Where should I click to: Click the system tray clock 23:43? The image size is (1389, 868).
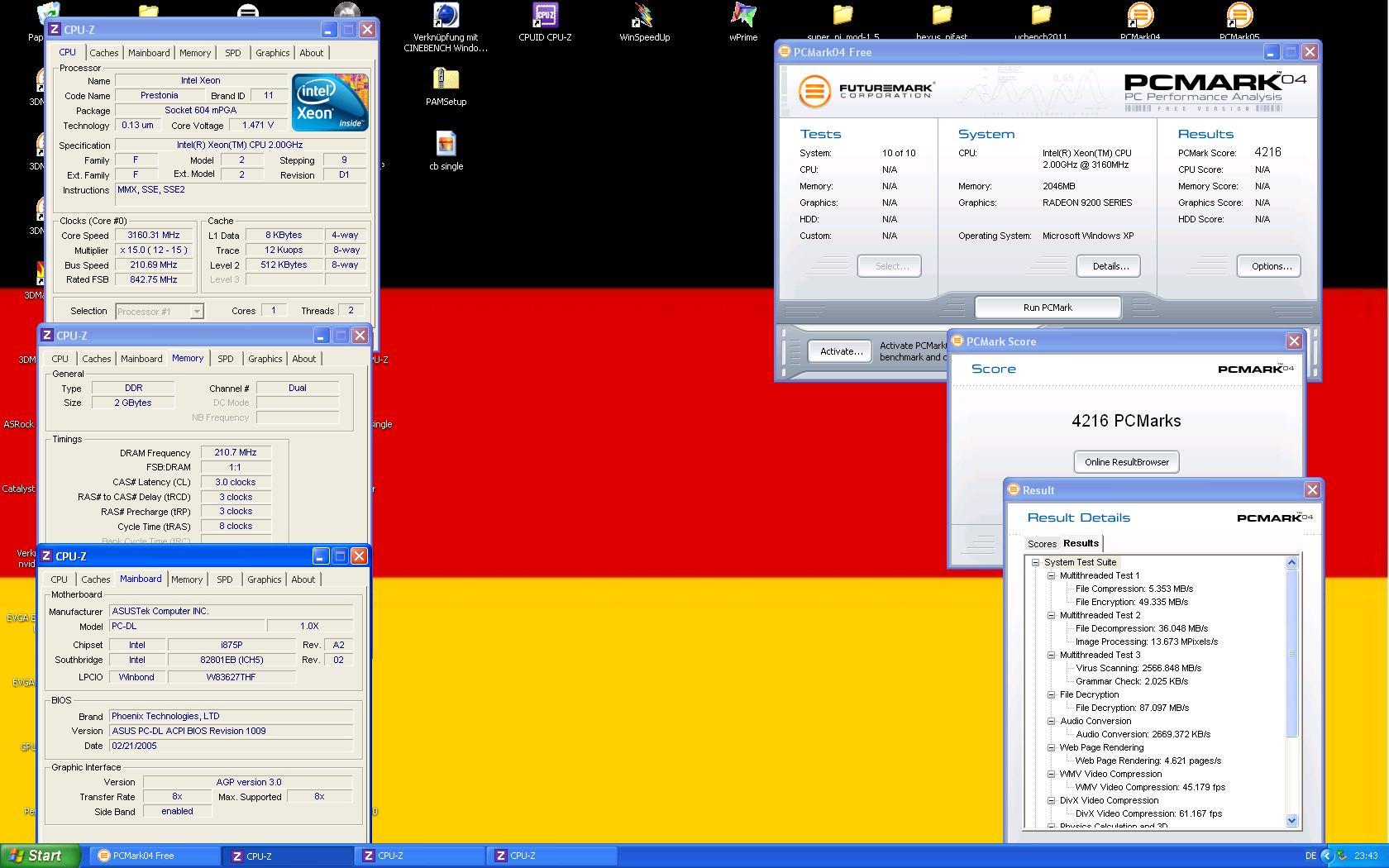(x=1366, y=856)
